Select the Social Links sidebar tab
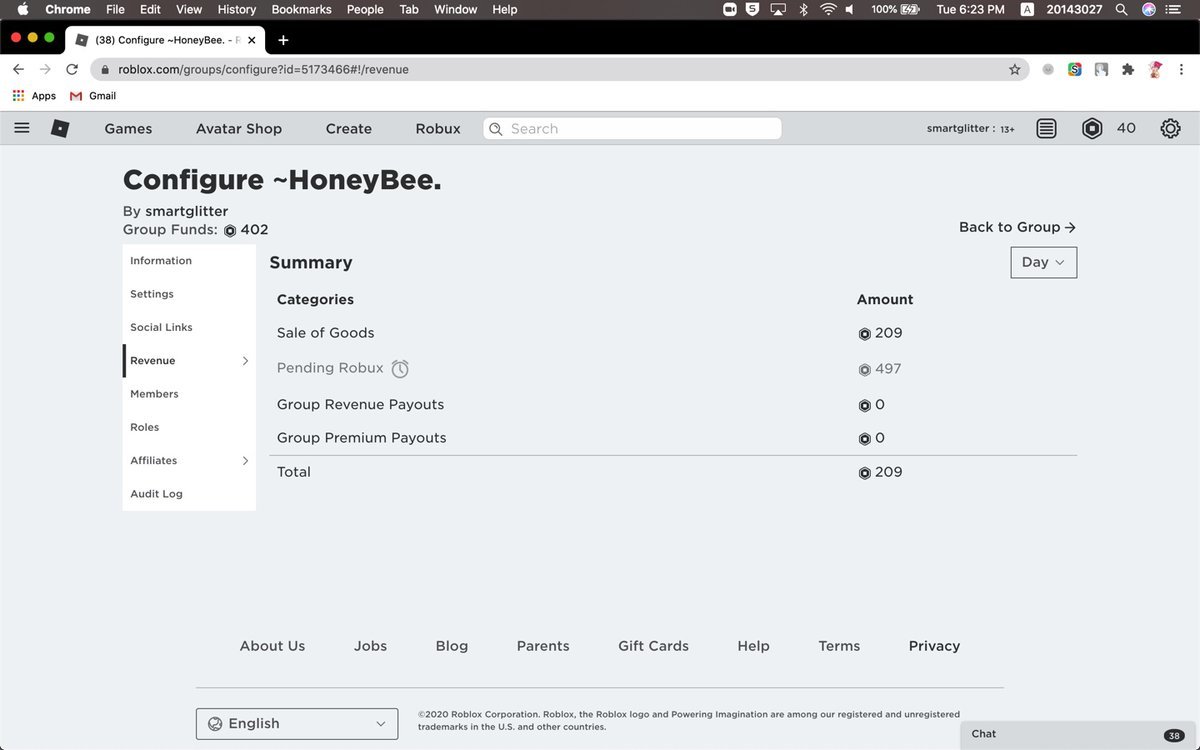 point(161,328)
